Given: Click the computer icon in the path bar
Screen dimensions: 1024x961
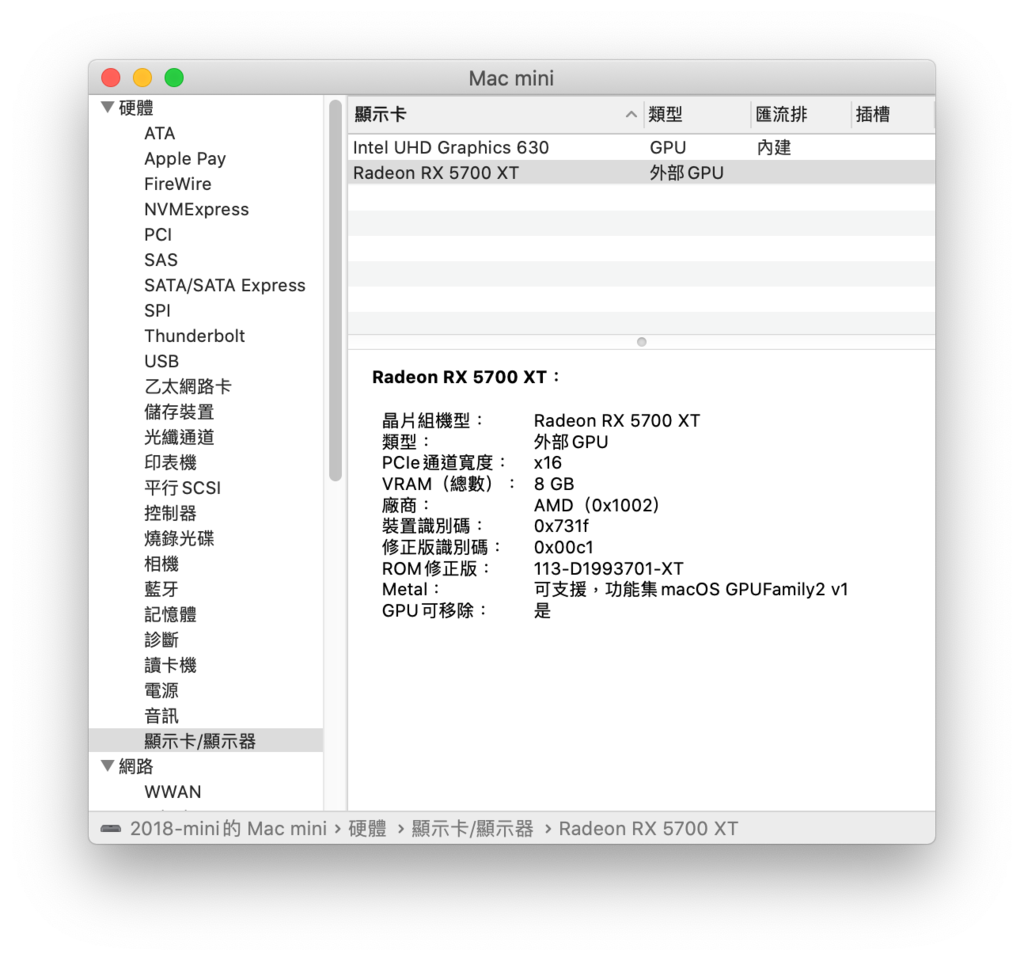Looking at the screenshot, I should point(110,828).
